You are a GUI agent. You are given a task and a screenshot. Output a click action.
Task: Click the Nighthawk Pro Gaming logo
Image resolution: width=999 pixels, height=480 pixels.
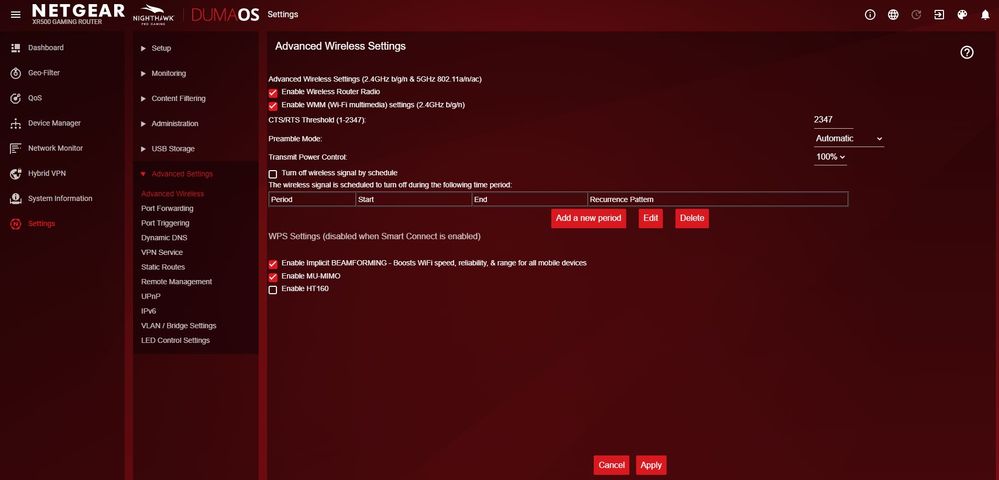pos(154,15)
